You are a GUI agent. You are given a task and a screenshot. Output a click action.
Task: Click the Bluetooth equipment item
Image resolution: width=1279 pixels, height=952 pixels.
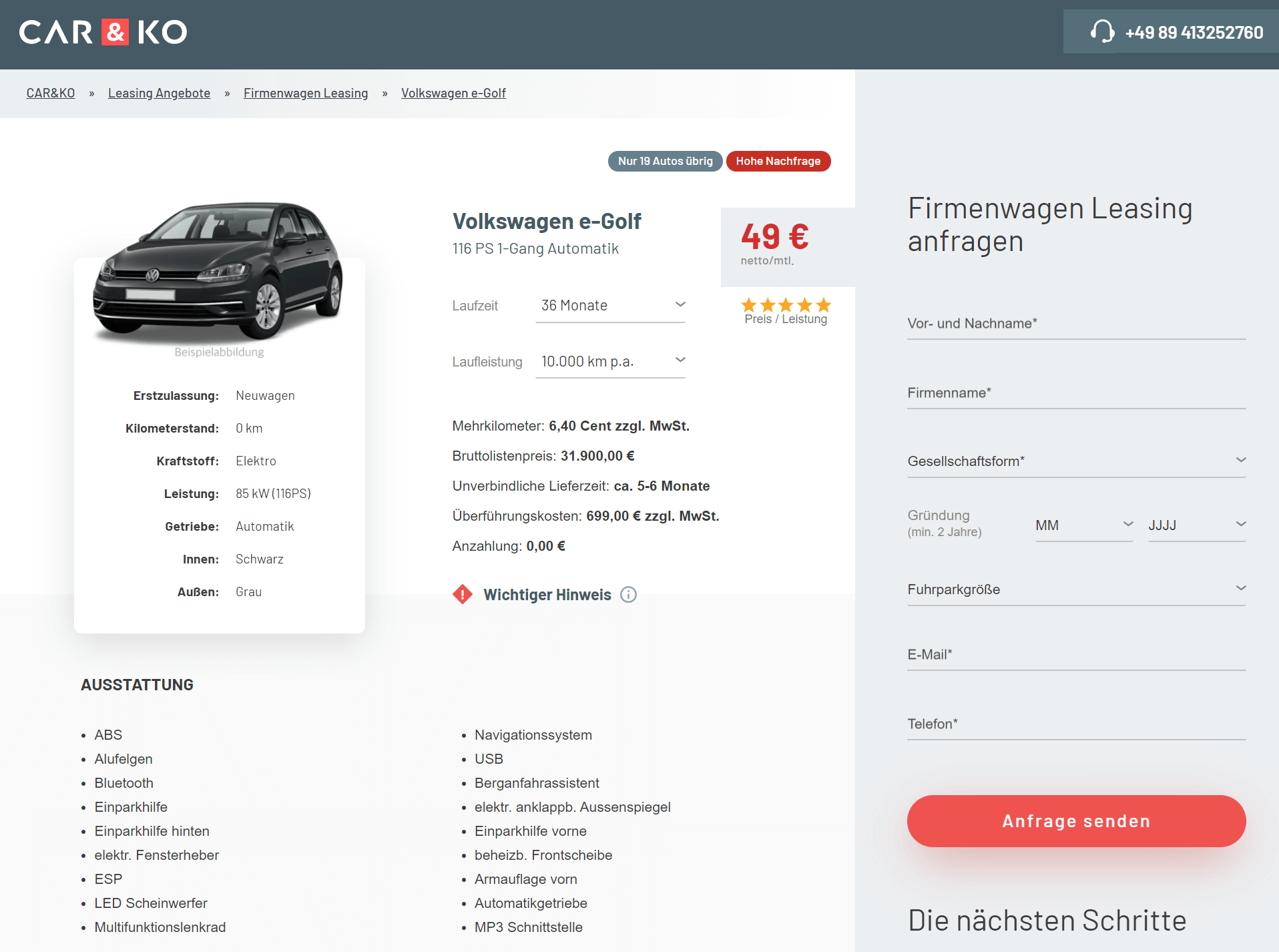pyautogui.click(x=124, y=783)
